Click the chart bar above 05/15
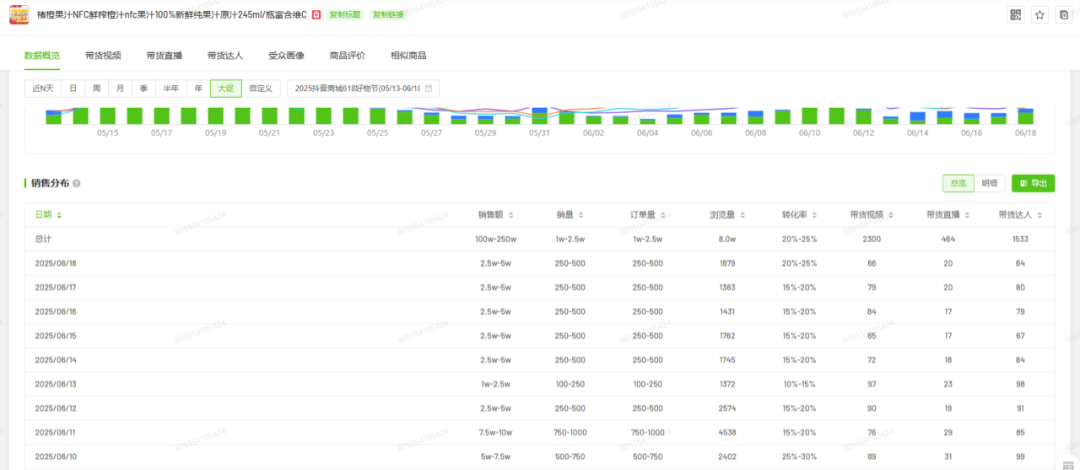1080x470 pixels. [107, 116]
